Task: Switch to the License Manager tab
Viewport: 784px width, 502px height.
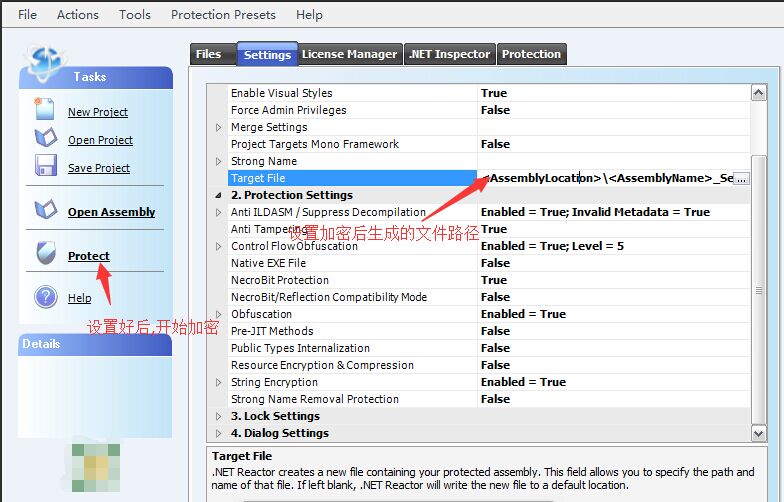Action: (350, 54)
